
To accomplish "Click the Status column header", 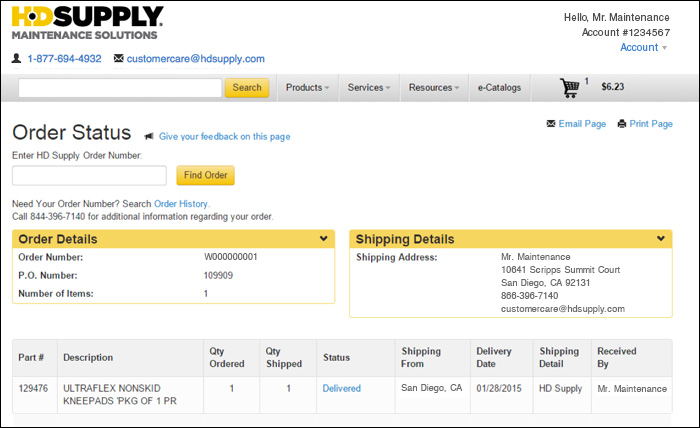I will pyautogui.click(x=336, y=357).
